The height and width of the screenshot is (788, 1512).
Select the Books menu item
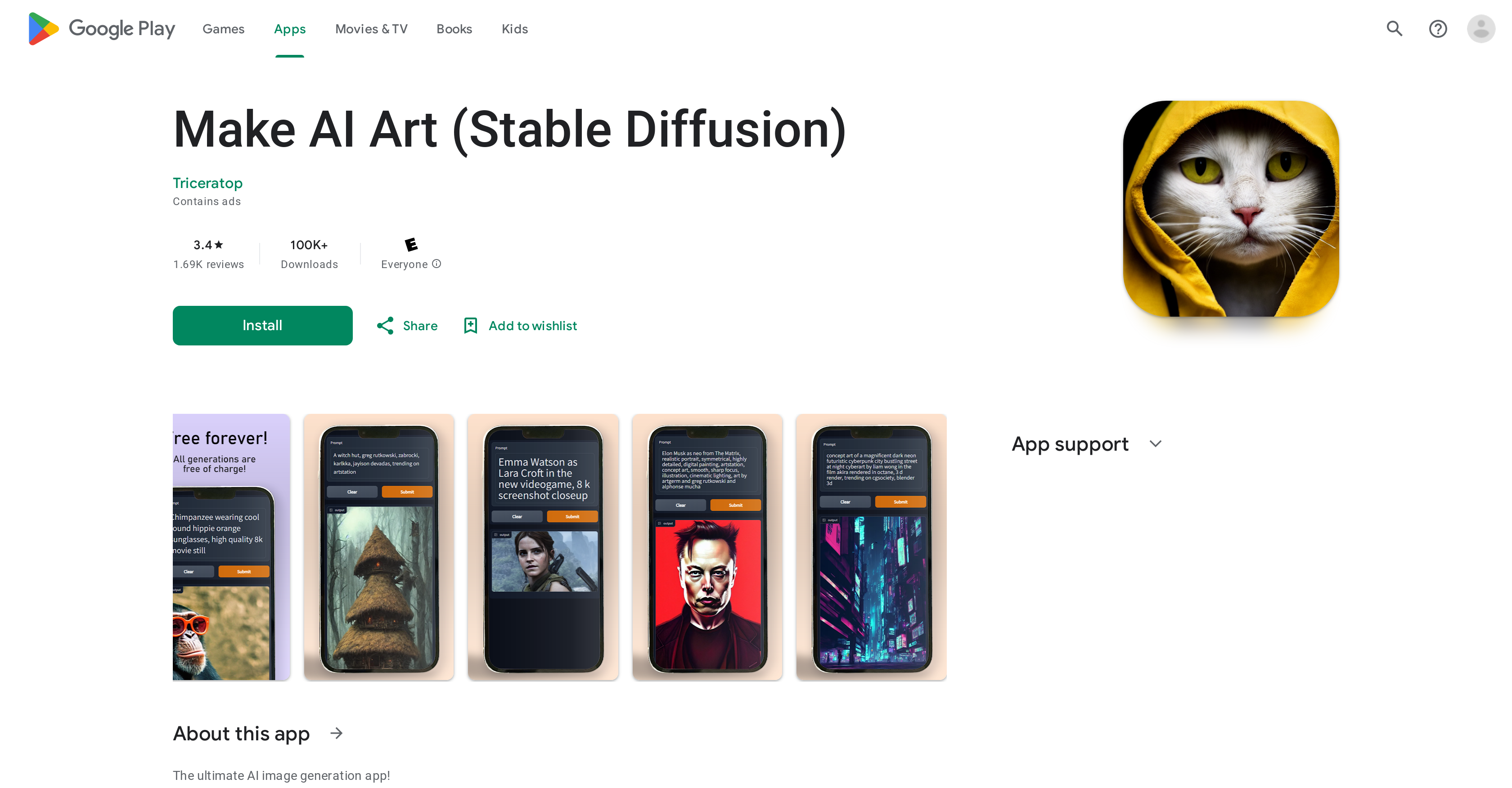(454, 29)
